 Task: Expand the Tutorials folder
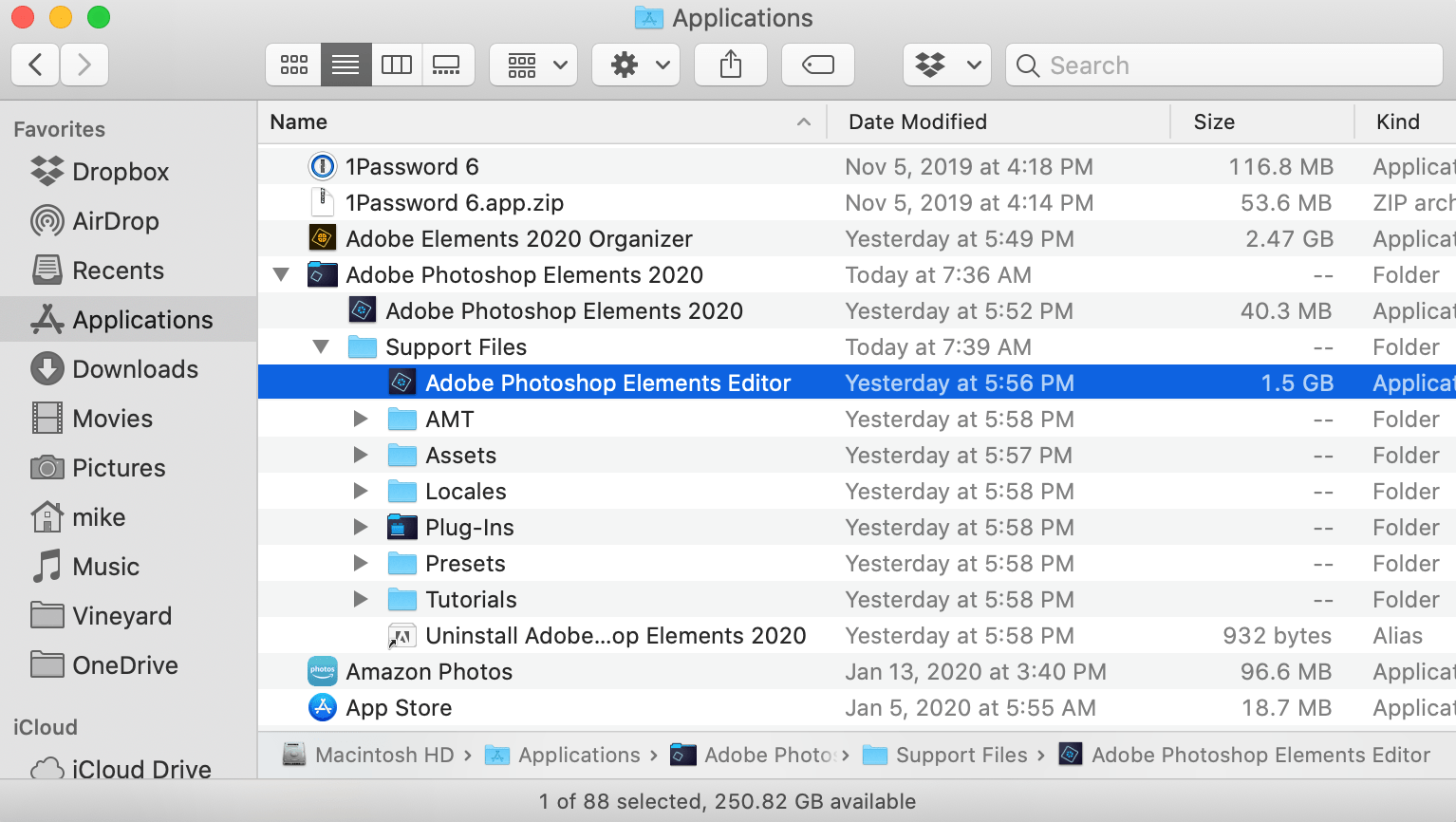[361, 599]
